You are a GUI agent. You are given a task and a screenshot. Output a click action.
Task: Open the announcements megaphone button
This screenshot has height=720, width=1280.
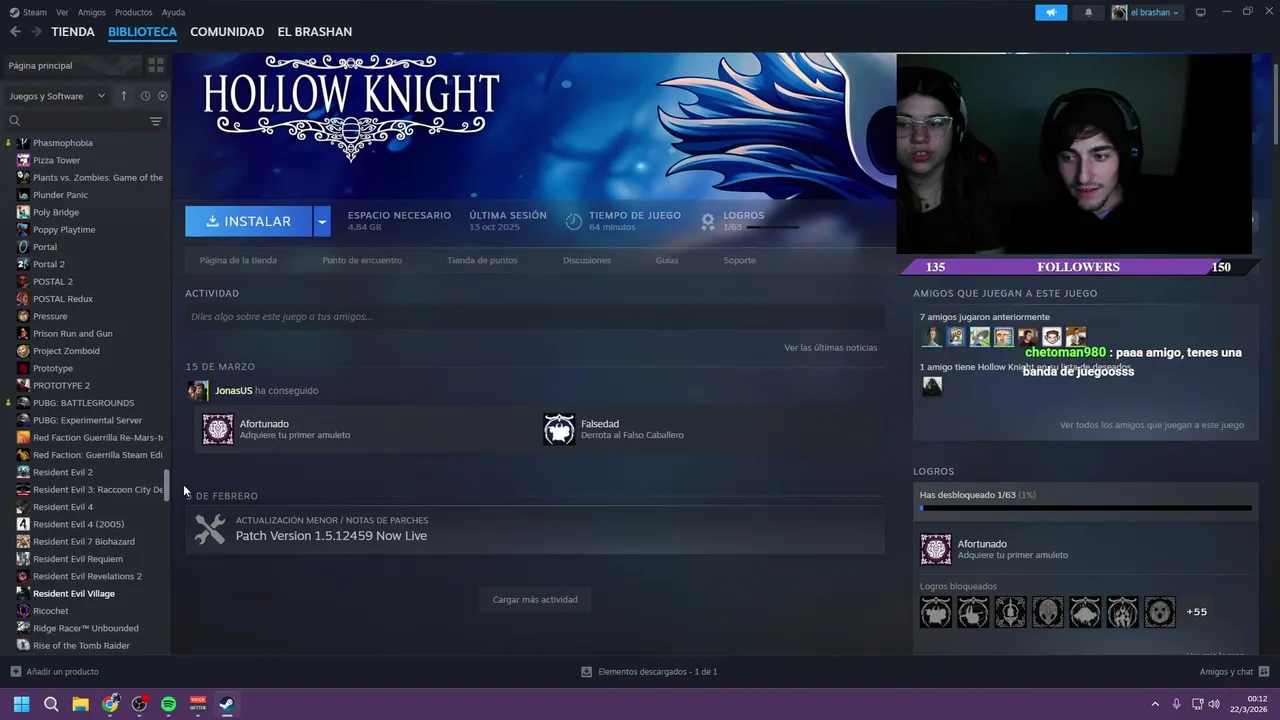[x=1051, y=12]
